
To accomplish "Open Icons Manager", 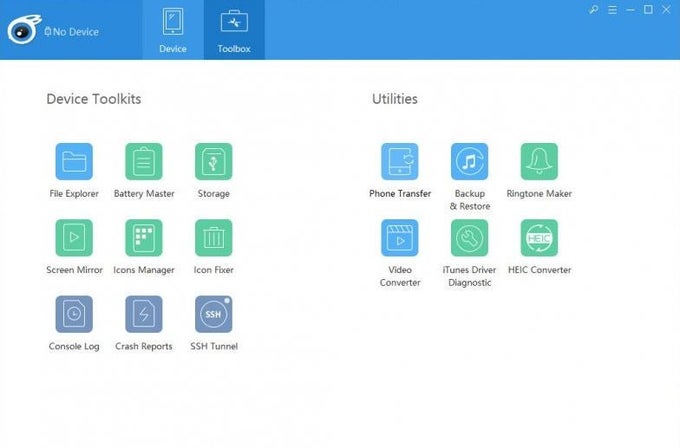I will click(x=144, y=238).
